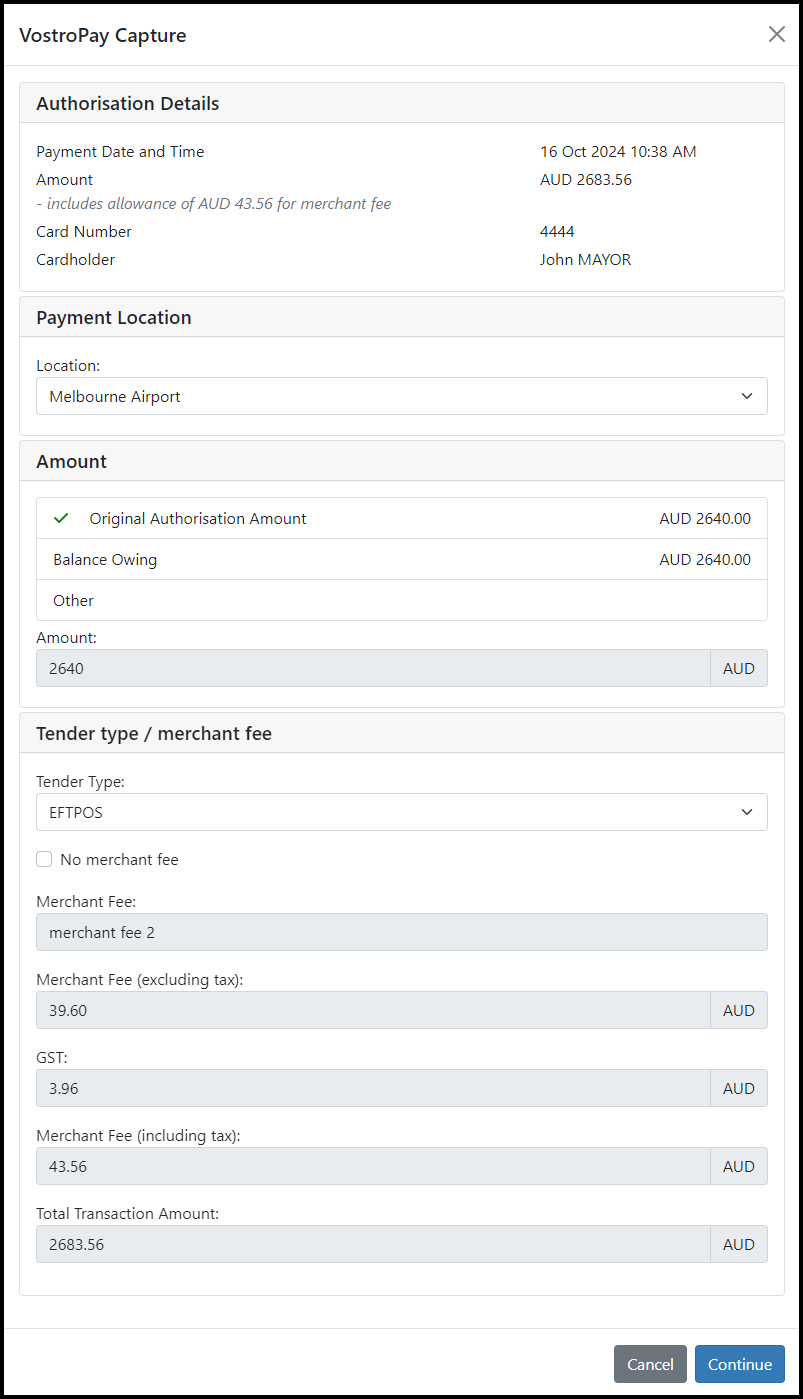Select the Other amount option
The width and height of the screenshot is (803, 1399).
(402, 600)
